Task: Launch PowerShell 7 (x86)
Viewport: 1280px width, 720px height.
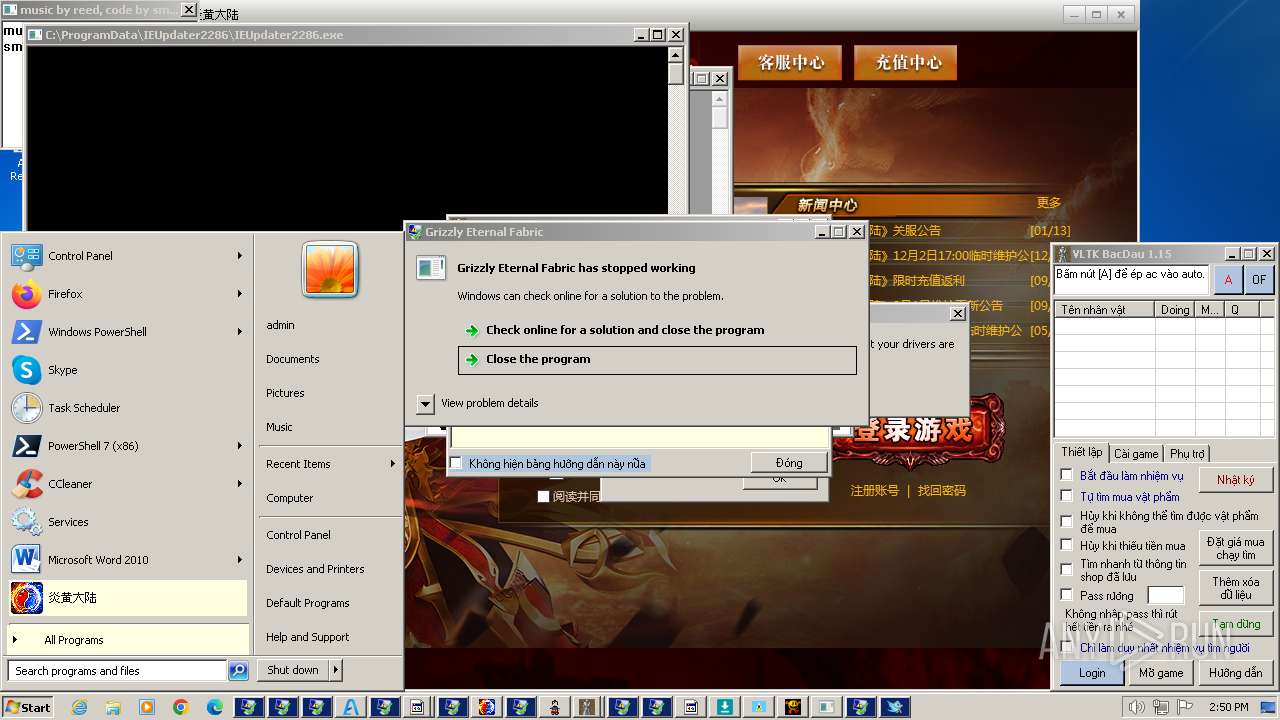Action: [93, 446]
